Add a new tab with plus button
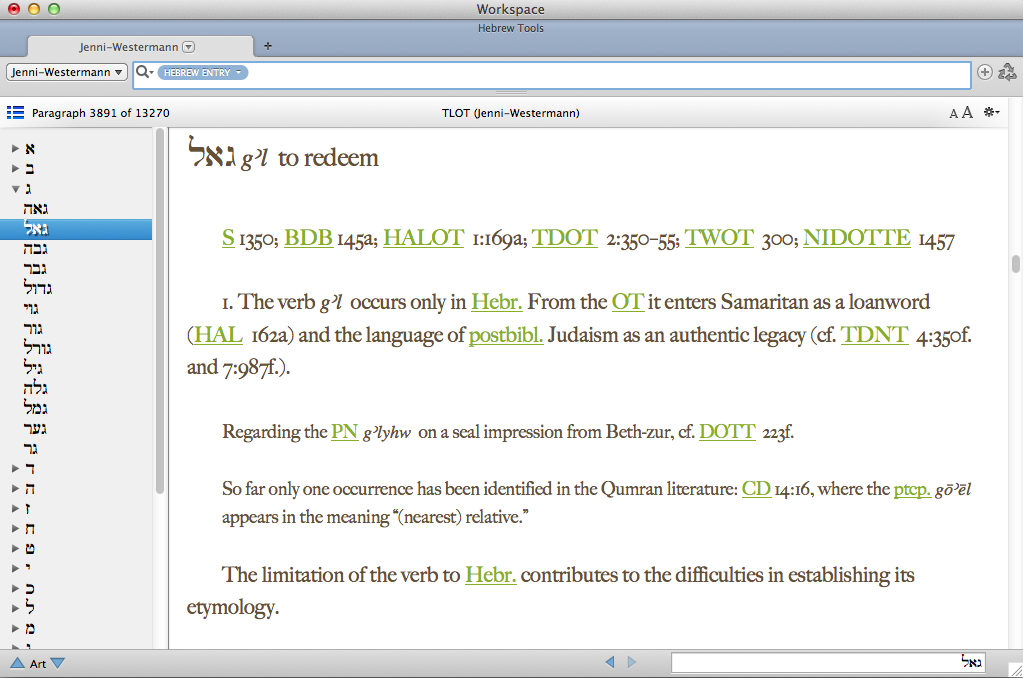Viewport: 1023px width, 678px height. [267, 46]
